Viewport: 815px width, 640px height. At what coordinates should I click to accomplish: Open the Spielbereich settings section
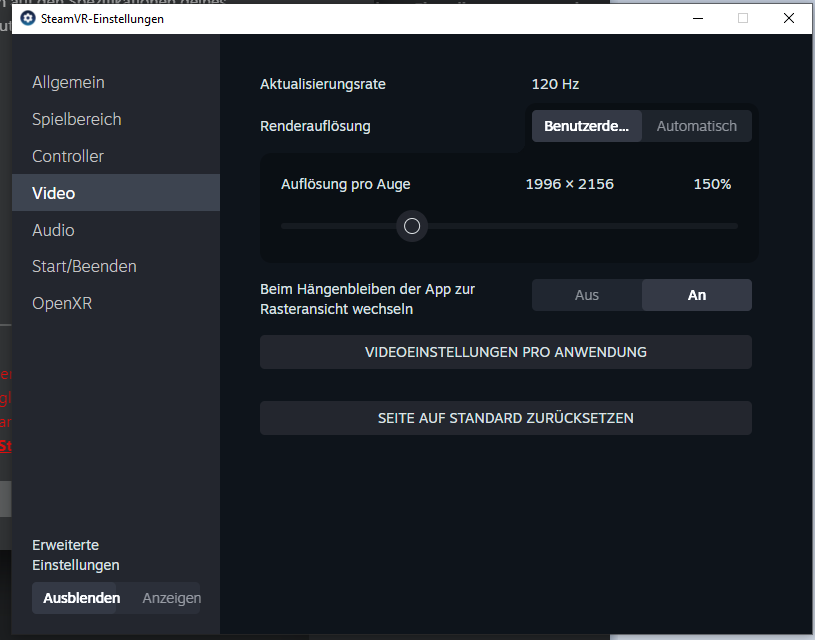point(115,119)
